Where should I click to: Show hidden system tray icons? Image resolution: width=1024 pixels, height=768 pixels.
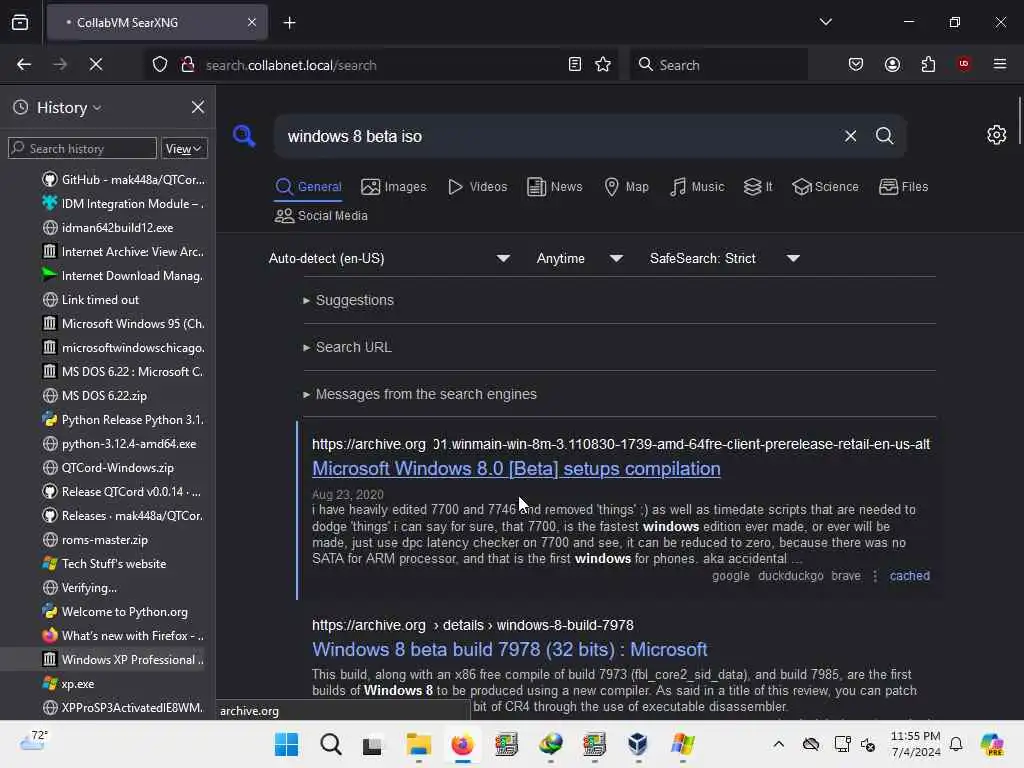pos(778,744)
